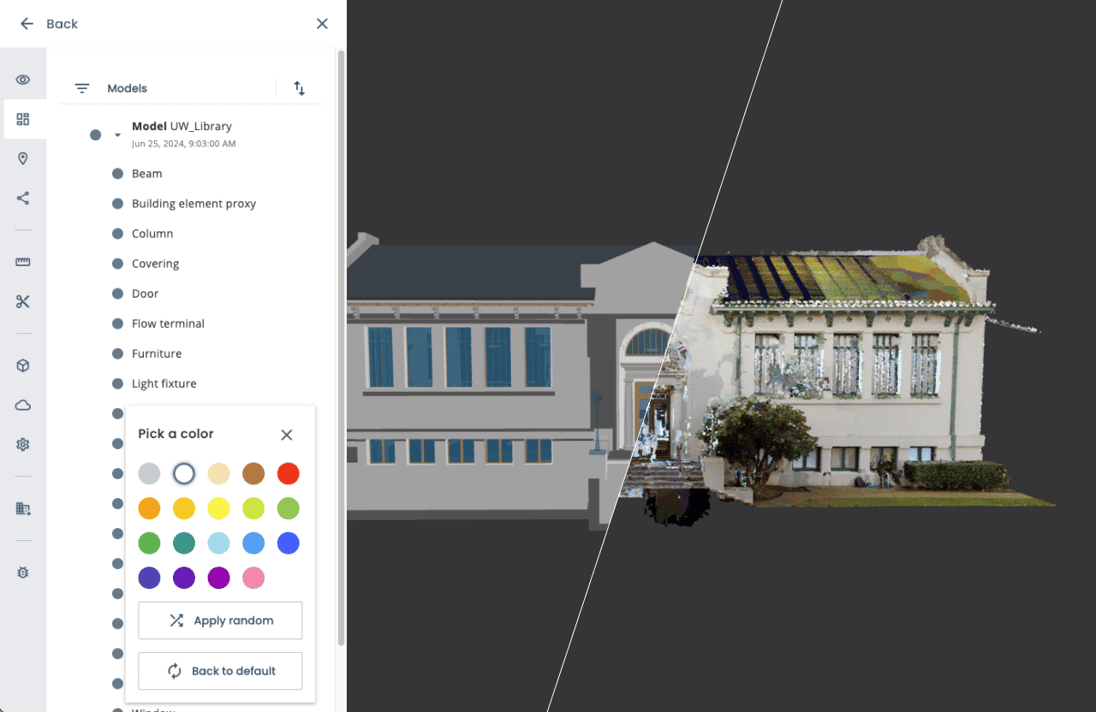Collapse the UW_Library model tree arrow
Viewport: 1096px width, 712px height.
(117, 135)
